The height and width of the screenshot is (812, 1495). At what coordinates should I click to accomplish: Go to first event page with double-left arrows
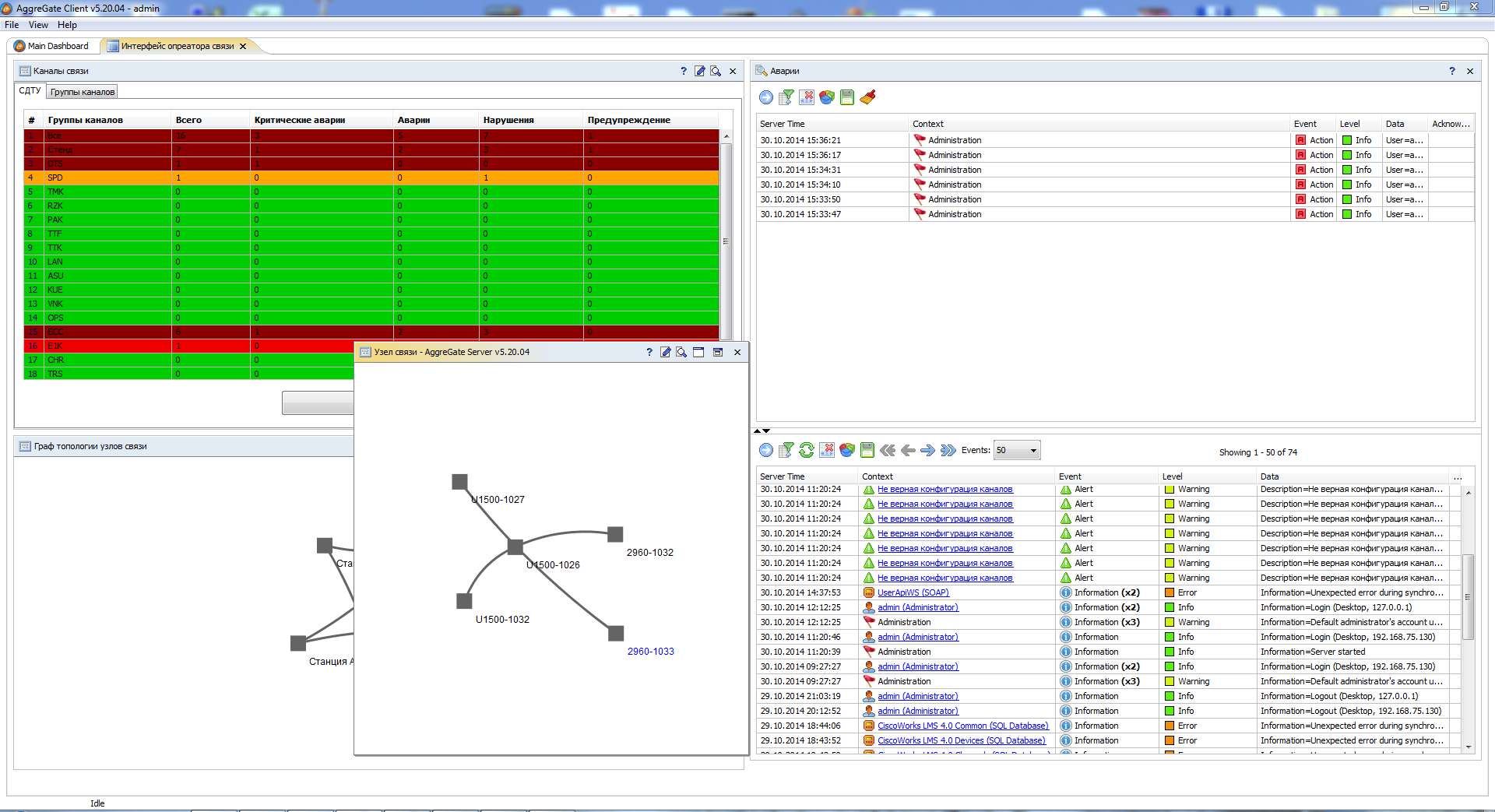click(x=888, y=450)
